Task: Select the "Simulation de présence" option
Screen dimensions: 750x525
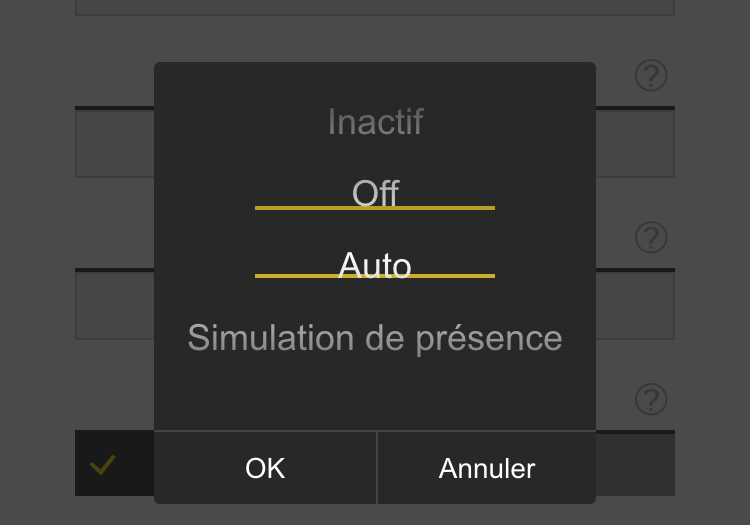Action: coord(375,338)
